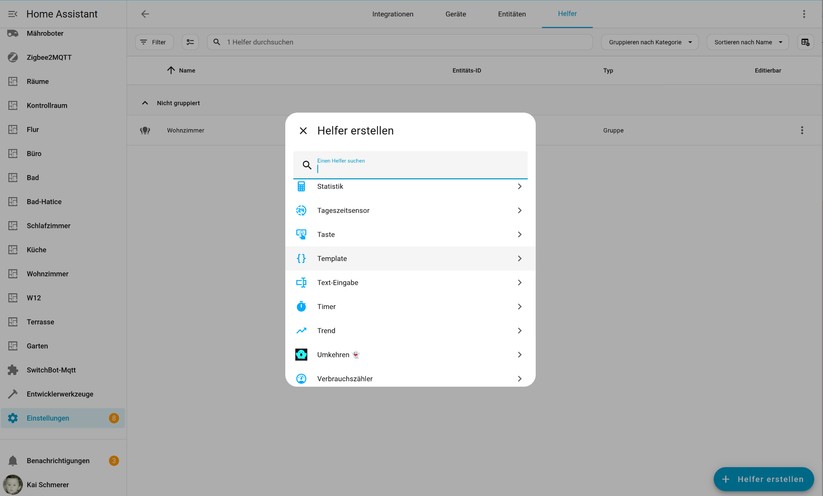Collapse the Nicht gruppiert section

pos(145,103)
